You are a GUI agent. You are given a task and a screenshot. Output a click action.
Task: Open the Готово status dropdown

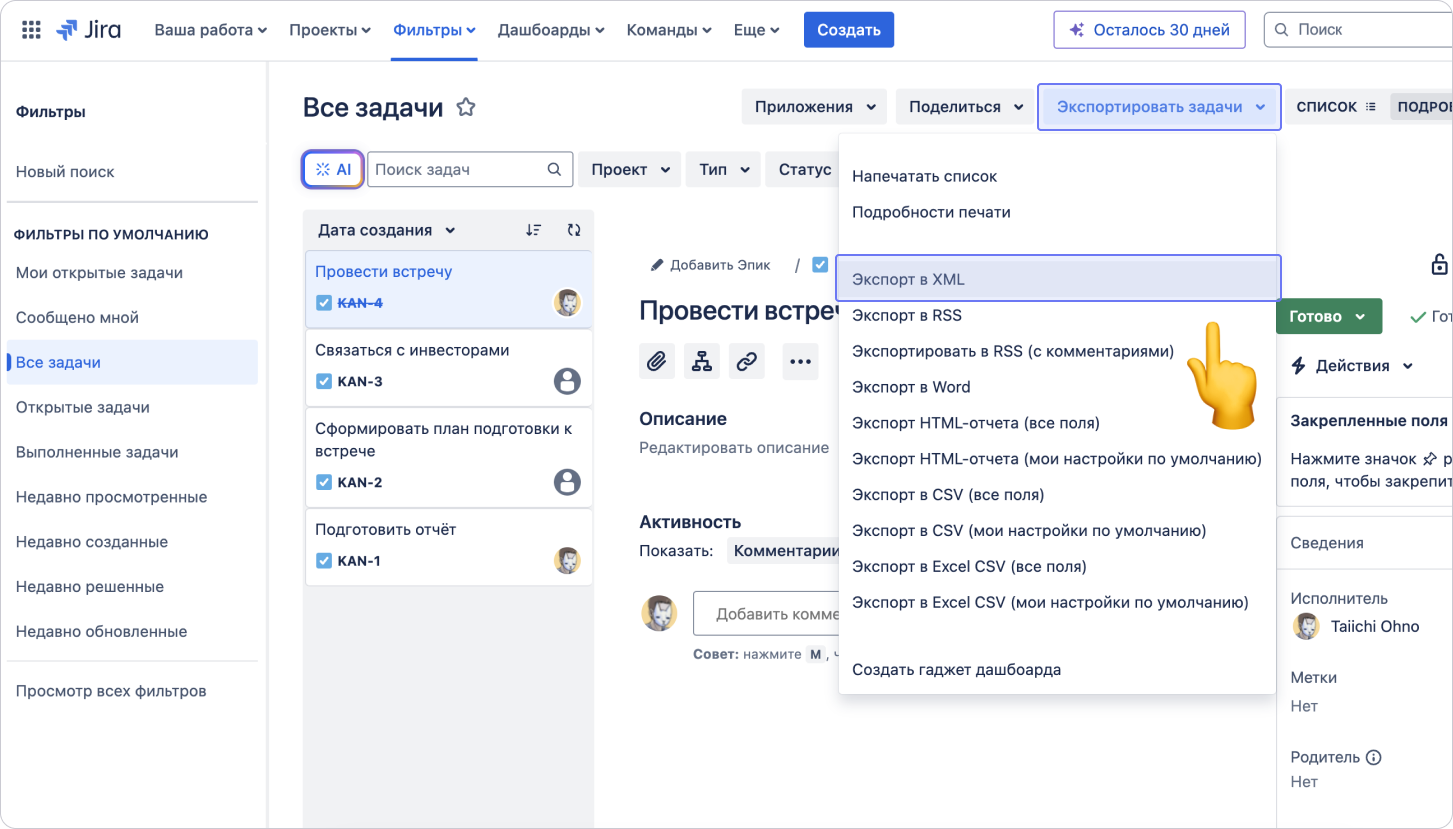(1328, 316)
